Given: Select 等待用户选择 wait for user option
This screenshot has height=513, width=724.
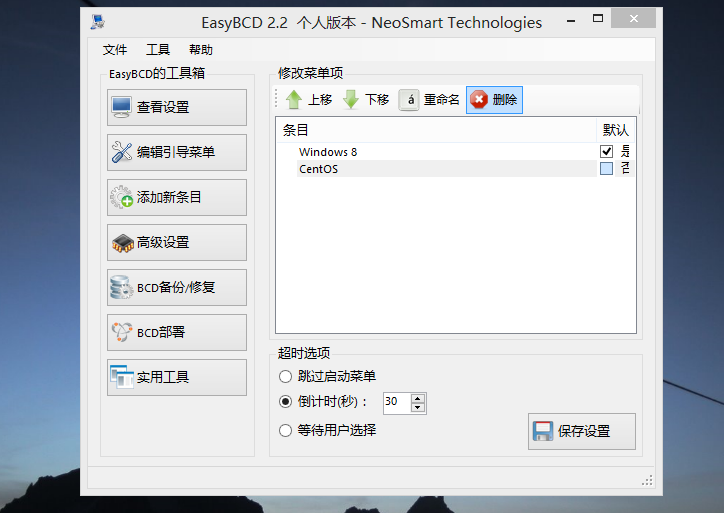Looking at the screenshot, I should tap(327, 430).
